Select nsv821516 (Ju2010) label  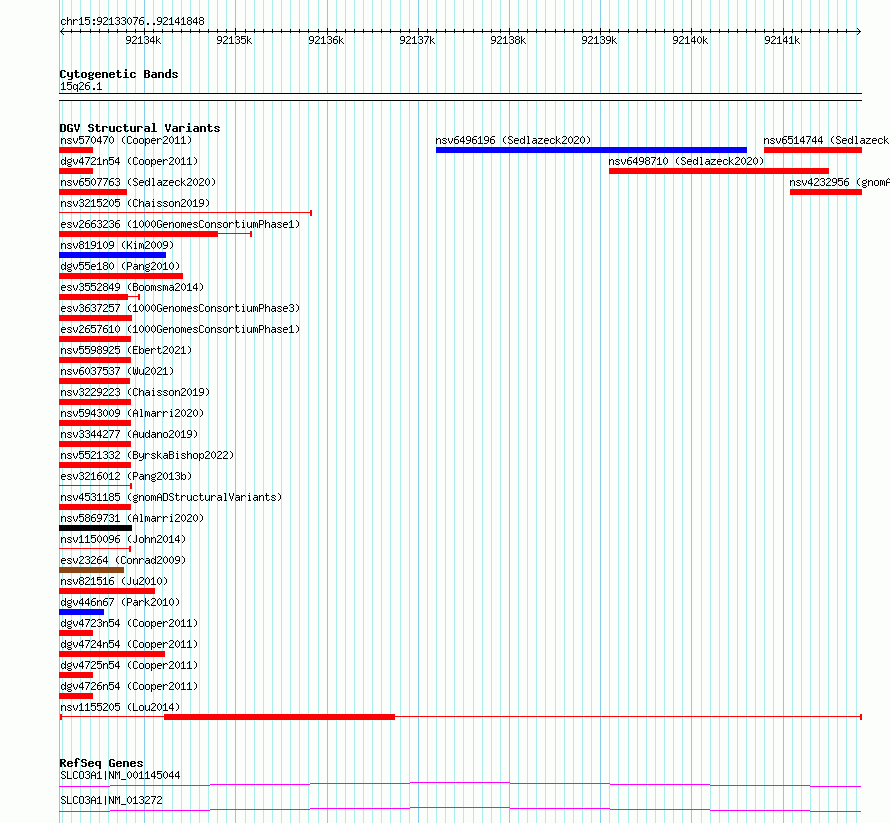[x=114, y=581]
